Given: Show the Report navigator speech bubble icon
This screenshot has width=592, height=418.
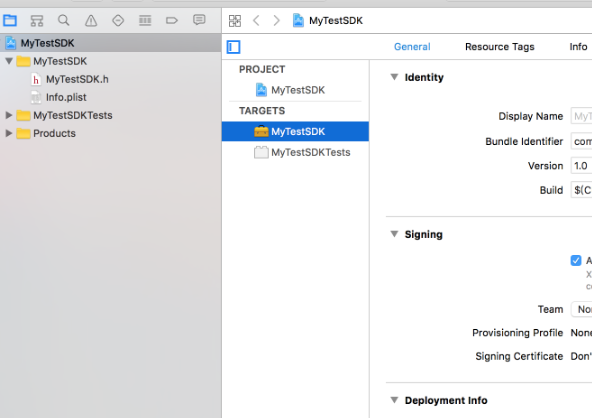Looking at the screenshot, I should click(x=199, y=20).
